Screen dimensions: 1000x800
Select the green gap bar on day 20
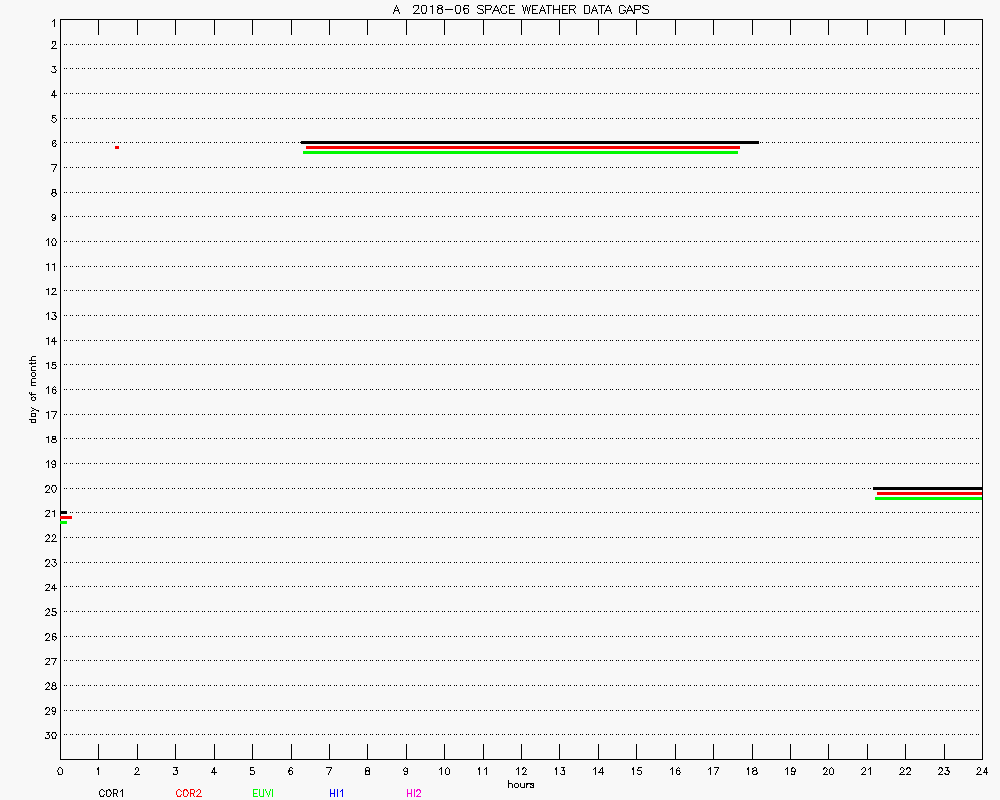point(928,498)
